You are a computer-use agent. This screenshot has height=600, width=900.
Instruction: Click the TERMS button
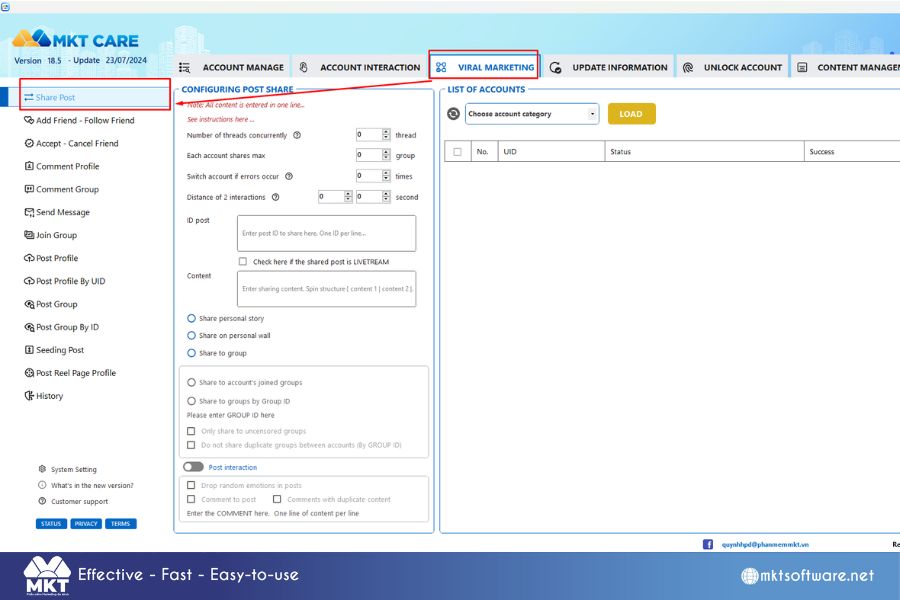click(x=121, y=524)
